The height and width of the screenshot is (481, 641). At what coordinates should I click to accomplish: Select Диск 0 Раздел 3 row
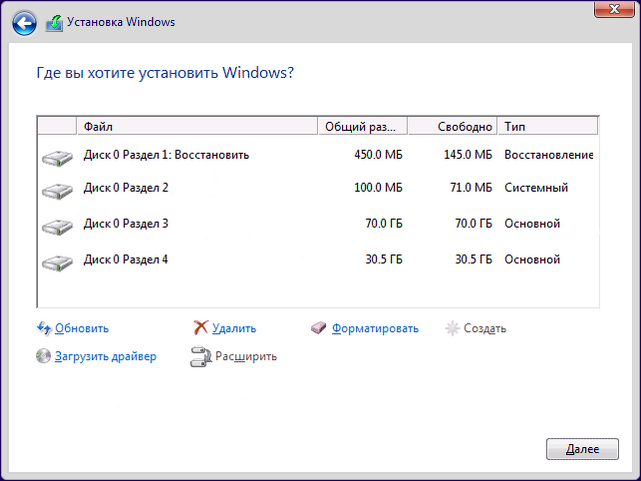pos(126,223)
